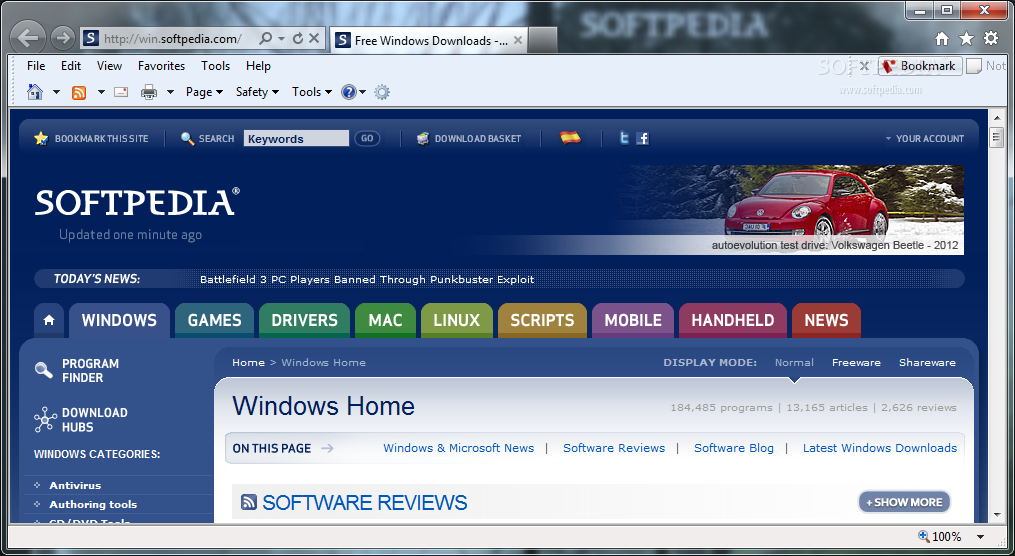Click the + SHOW MORE button

pyautogui.click(x=904, y=502)
